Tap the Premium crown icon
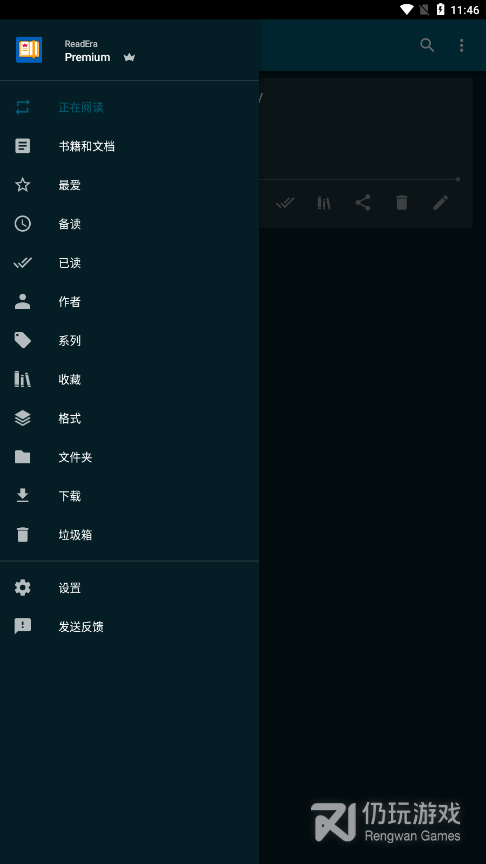This screenshot has width=486, height=864. [x=129, y=57]
